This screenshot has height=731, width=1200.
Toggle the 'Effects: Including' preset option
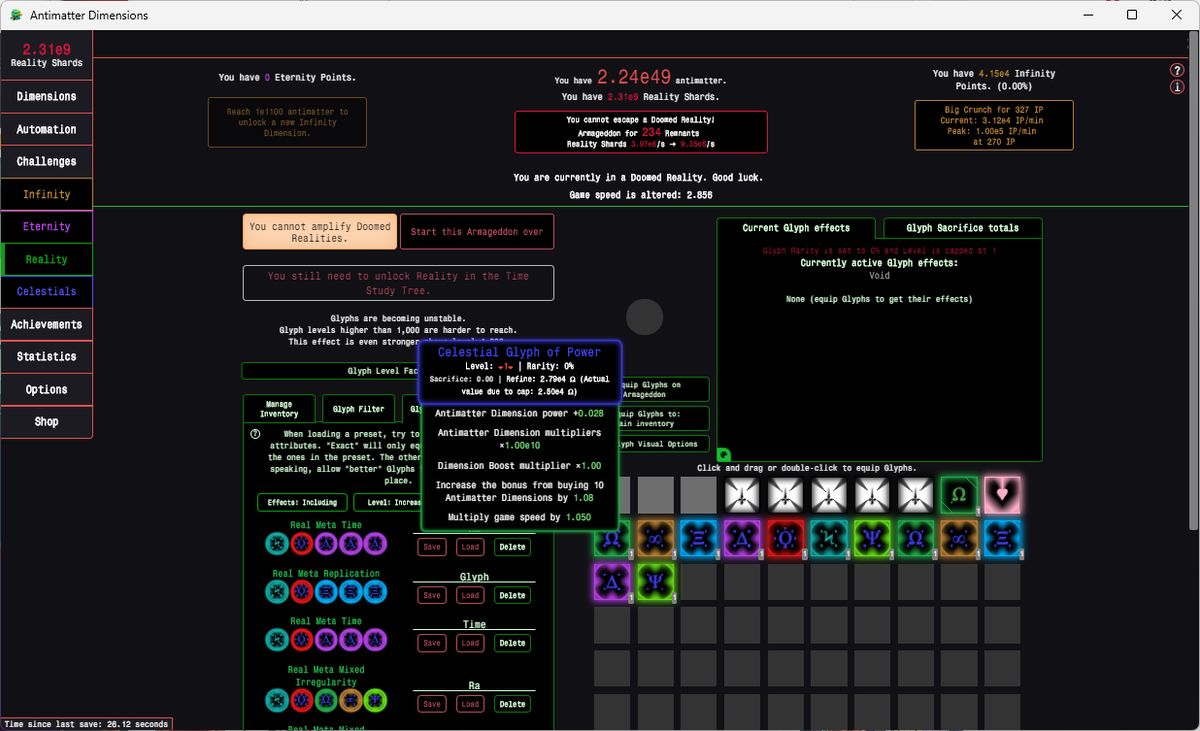click(x=303, y=502)
